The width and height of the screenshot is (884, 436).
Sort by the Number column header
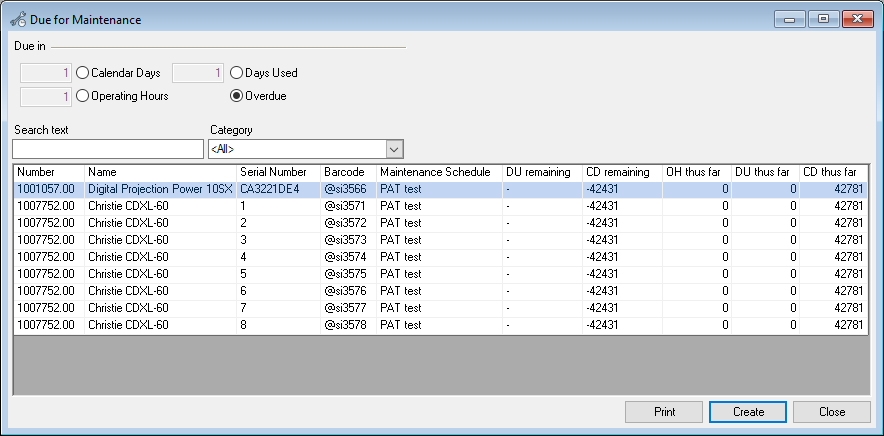(x=48, y=172)
